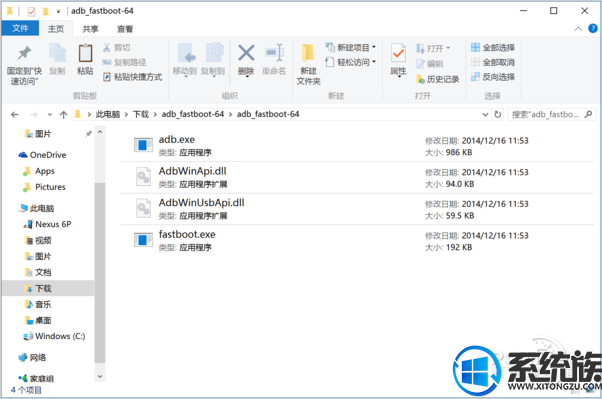Click the Downloads segment in the address bar

(141, 114)
